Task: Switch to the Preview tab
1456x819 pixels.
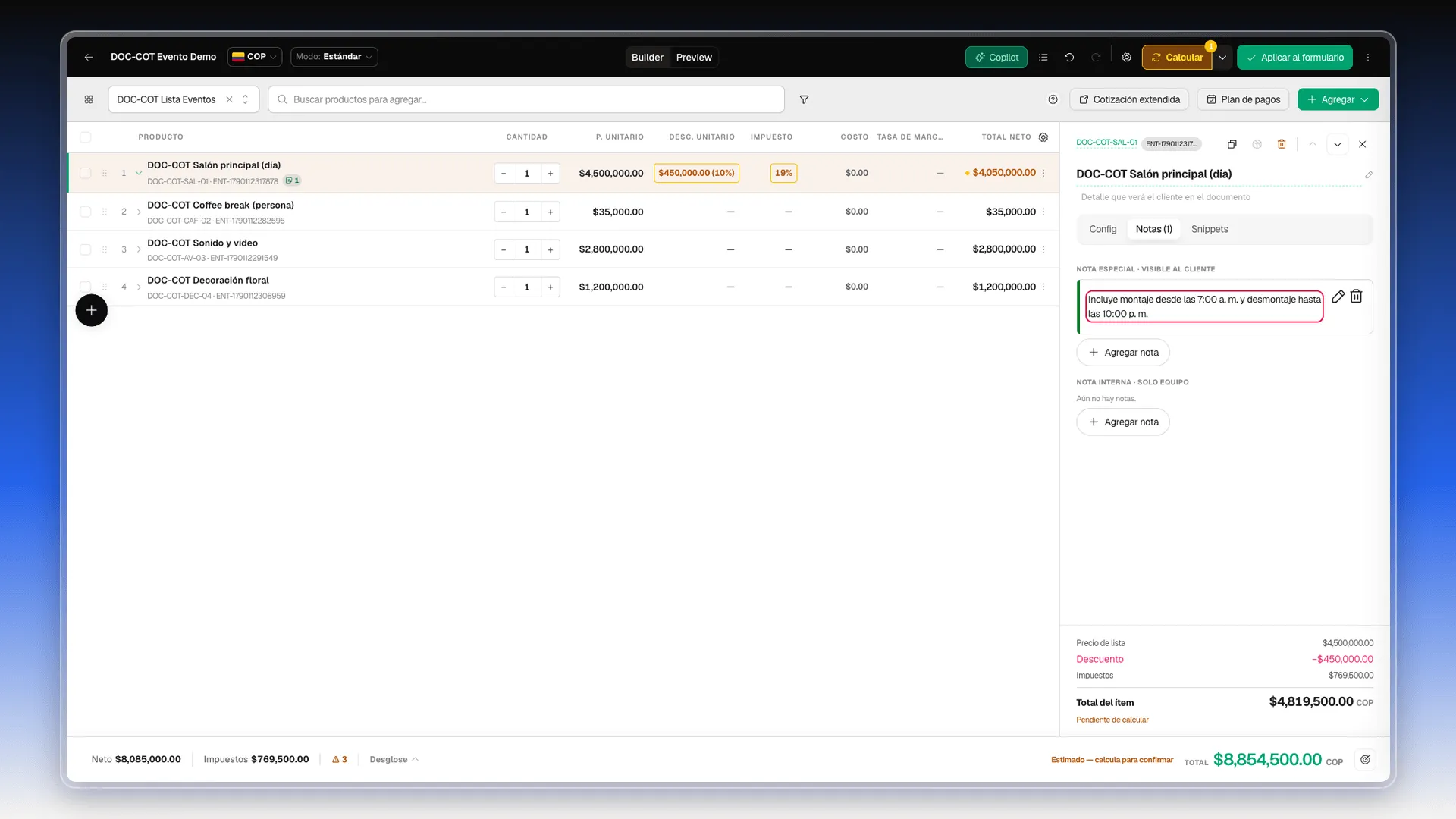Action: [x=694, y=58]
